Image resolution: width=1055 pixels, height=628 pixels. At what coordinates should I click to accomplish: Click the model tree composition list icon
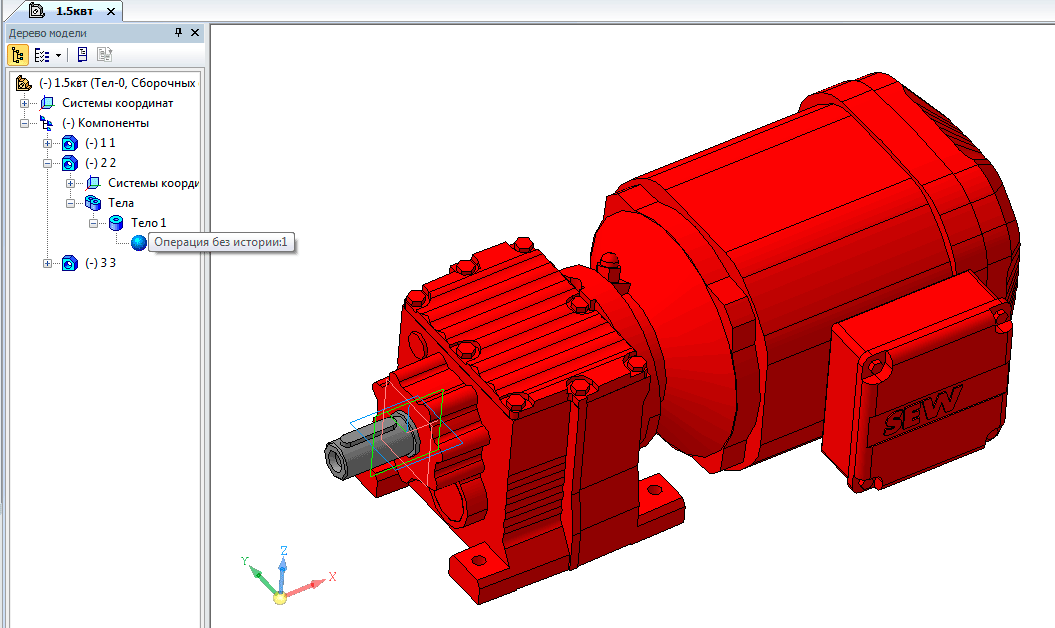(x=41, y=55)
